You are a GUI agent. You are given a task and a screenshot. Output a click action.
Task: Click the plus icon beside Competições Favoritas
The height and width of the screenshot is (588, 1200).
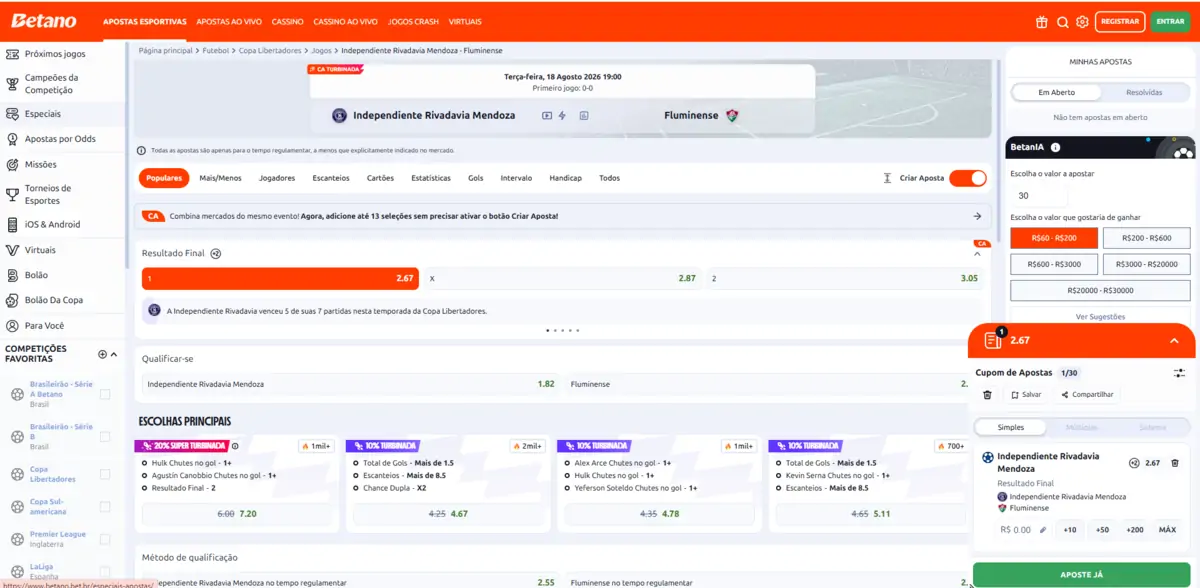click(x=102, y=354)
